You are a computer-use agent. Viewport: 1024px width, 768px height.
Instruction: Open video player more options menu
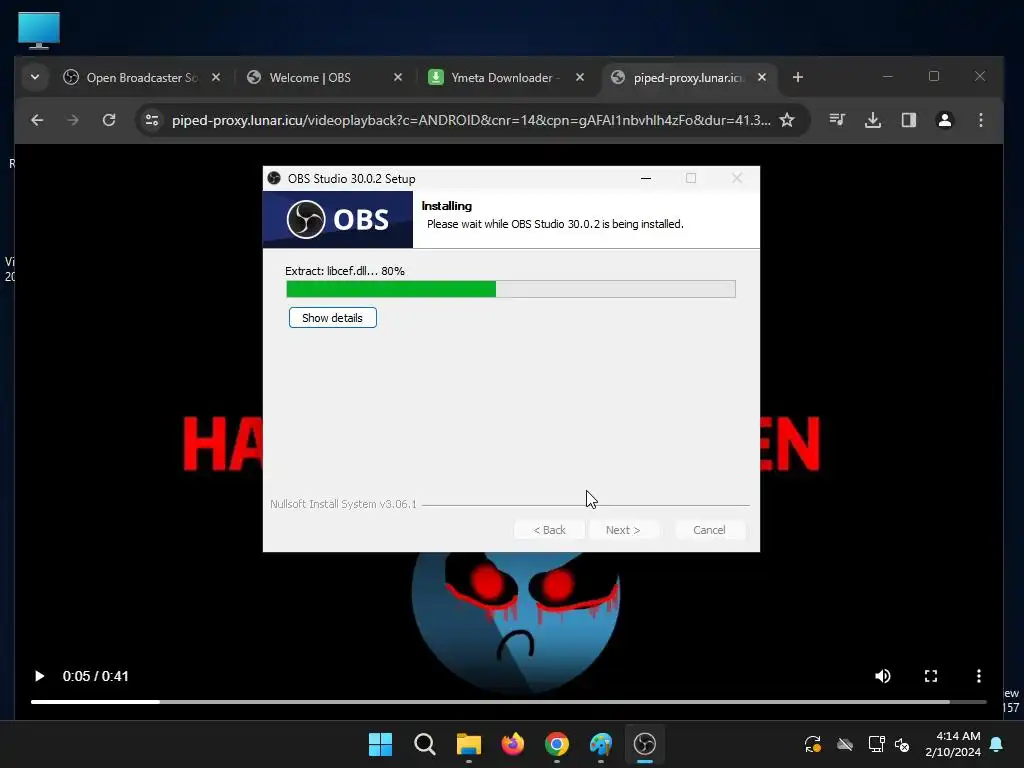point(978,676)
